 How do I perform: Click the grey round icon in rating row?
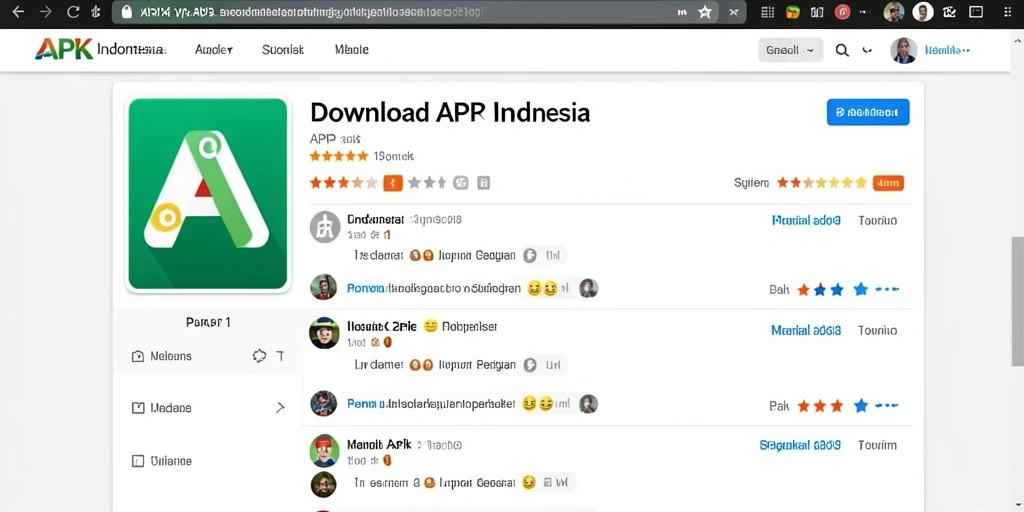coord(461,183)
